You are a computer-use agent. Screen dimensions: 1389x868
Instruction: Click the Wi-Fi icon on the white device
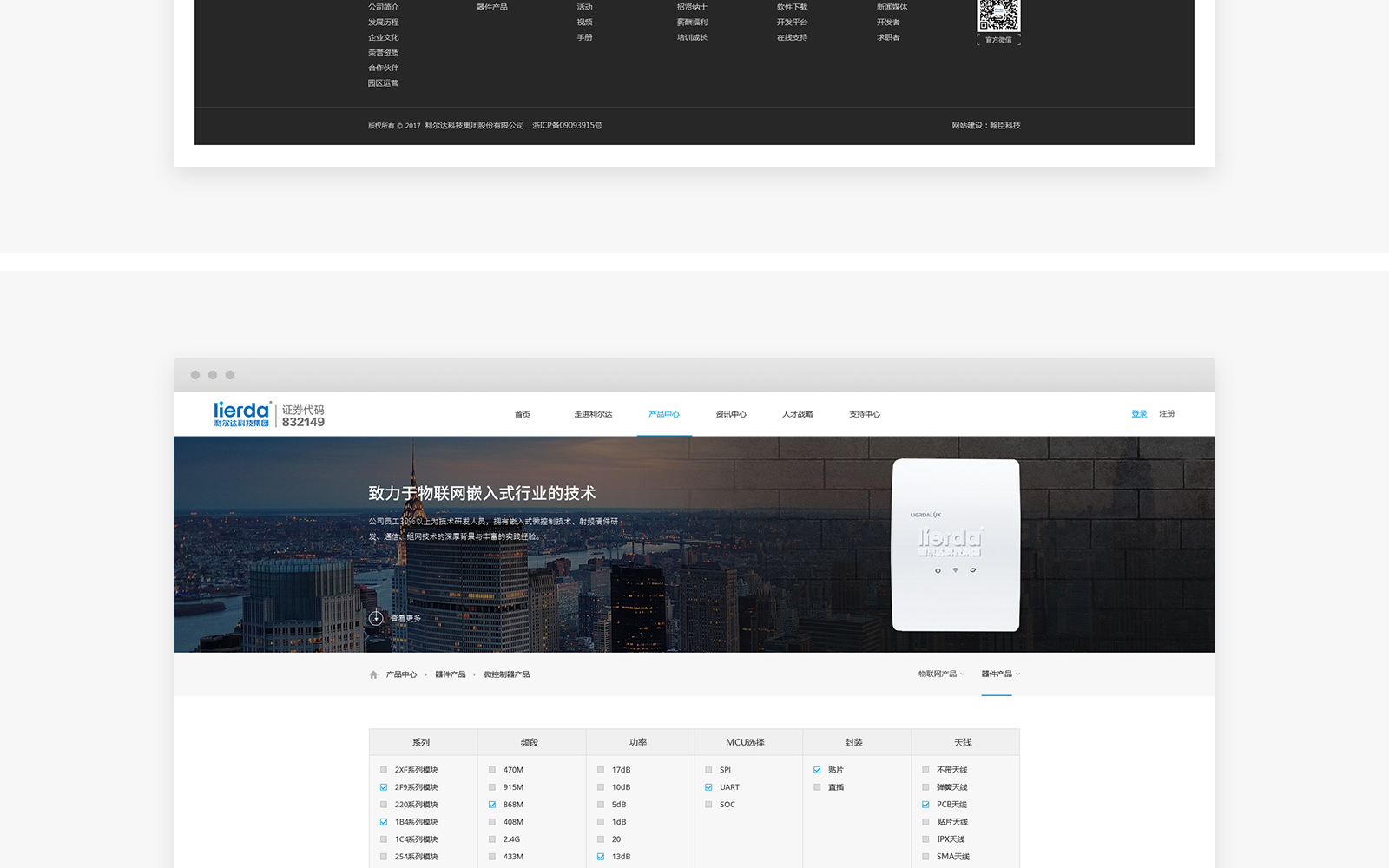click(955, 570)
